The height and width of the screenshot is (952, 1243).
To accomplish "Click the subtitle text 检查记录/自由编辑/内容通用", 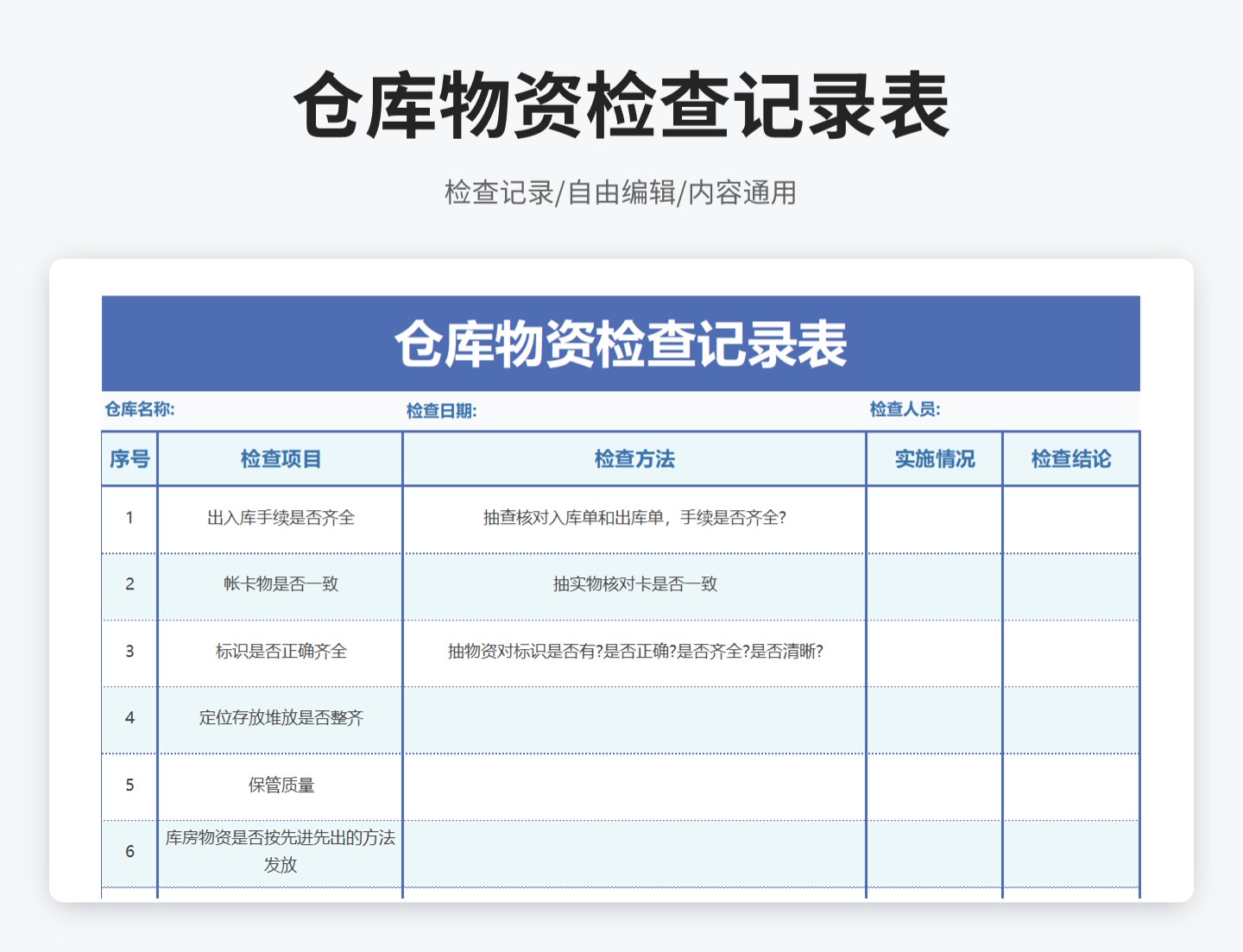I will click(x=621, y=193).
